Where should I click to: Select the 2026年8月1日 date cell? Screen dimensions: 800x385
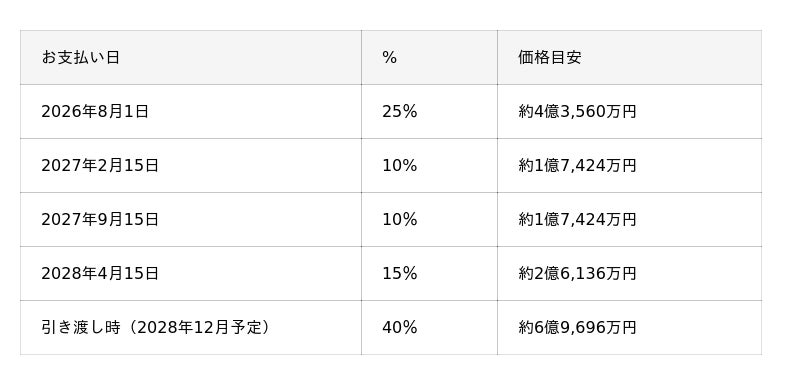click(x=191, y=112)
